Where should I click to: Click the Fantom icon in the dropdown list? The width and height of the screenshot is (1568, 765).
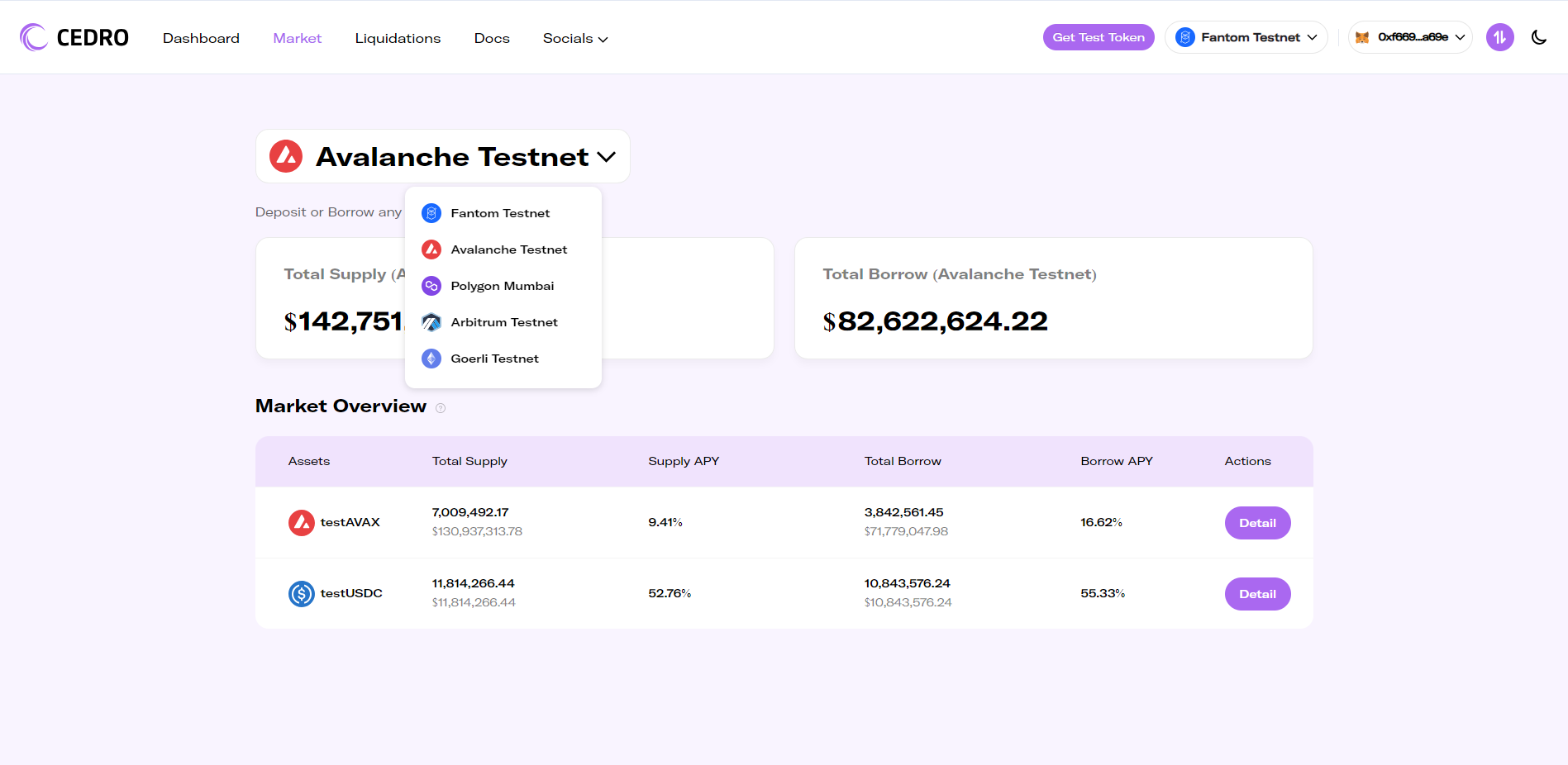431,213
